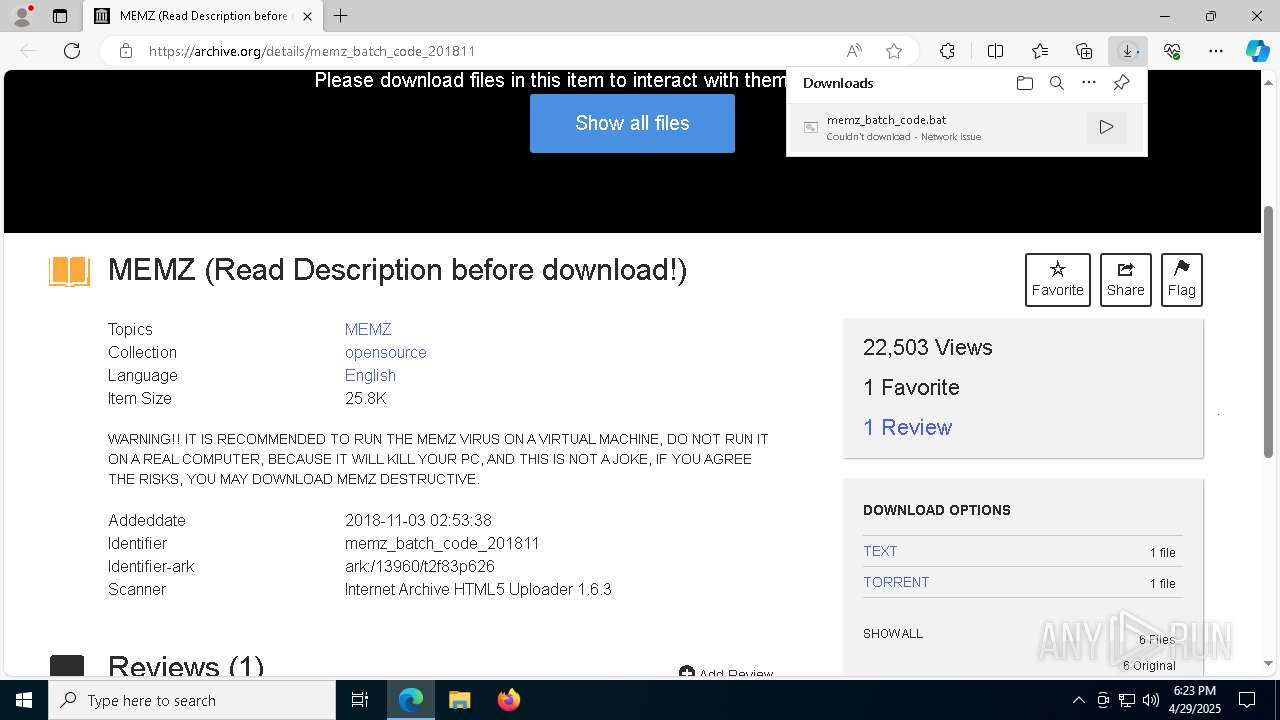Close the MEMZ browser tab

307,16
